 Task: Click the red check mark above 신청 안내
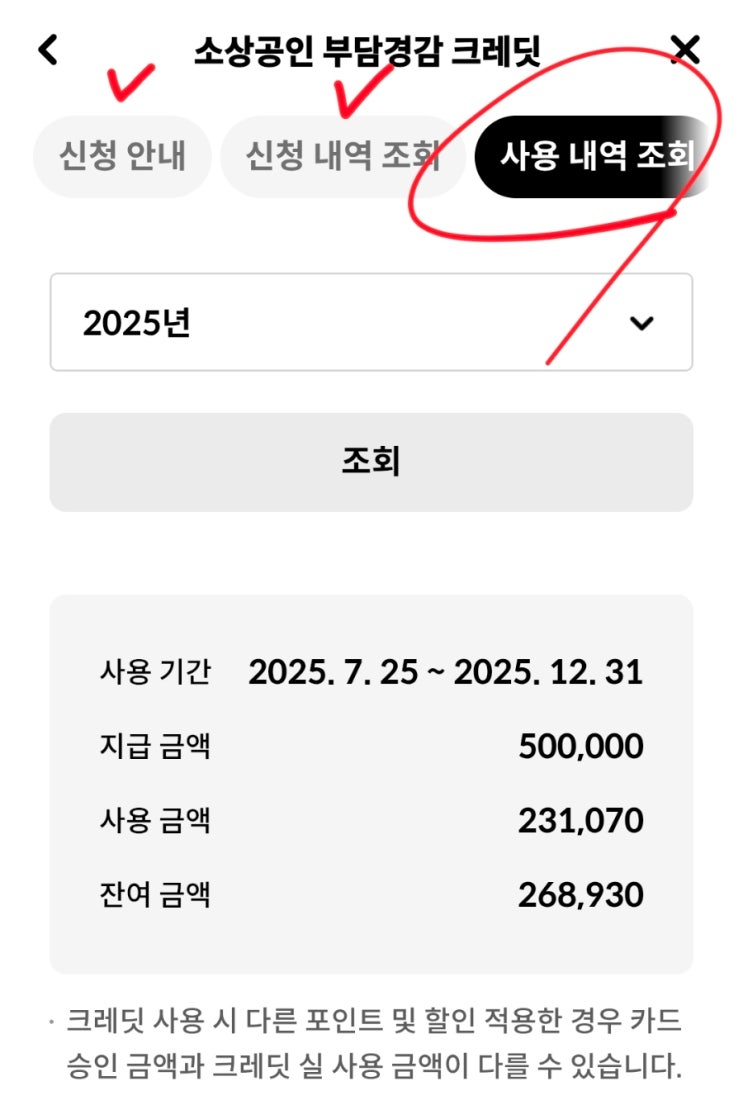tap(130, 82)
